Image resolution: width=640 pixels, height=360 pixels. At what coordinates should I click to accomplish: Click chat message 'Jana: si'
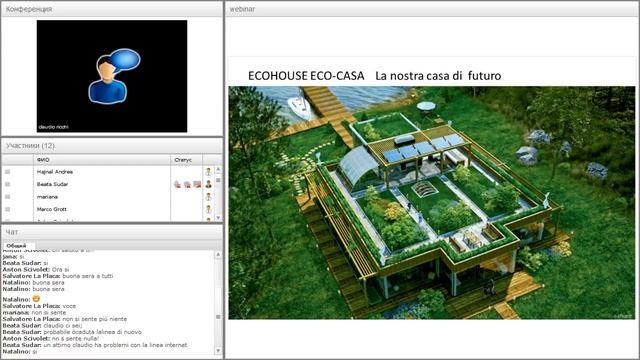(x=13, y=257)
